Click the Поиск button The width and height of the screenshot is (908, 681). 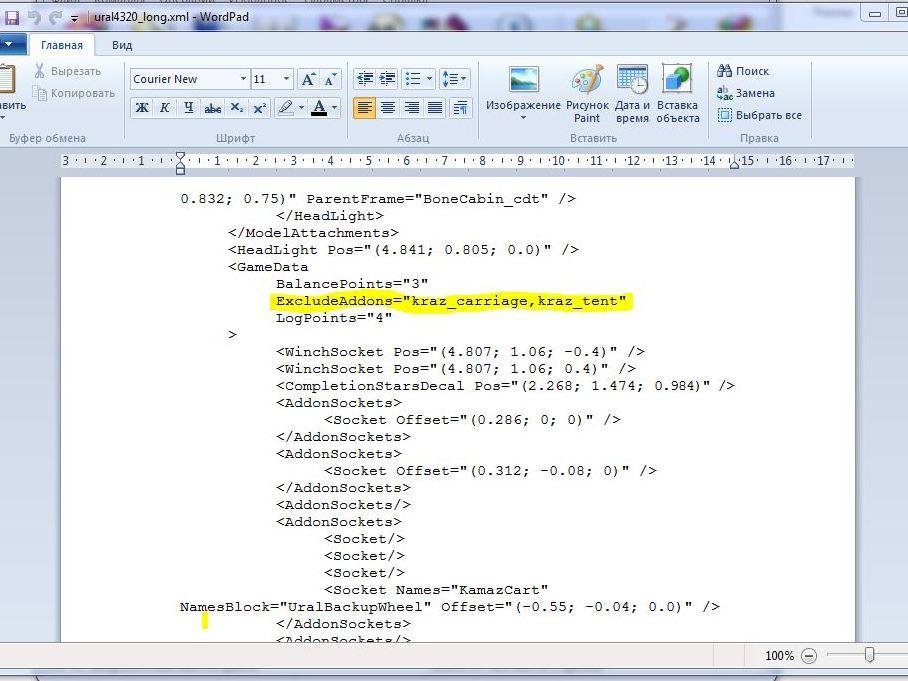tap(743, 71)
